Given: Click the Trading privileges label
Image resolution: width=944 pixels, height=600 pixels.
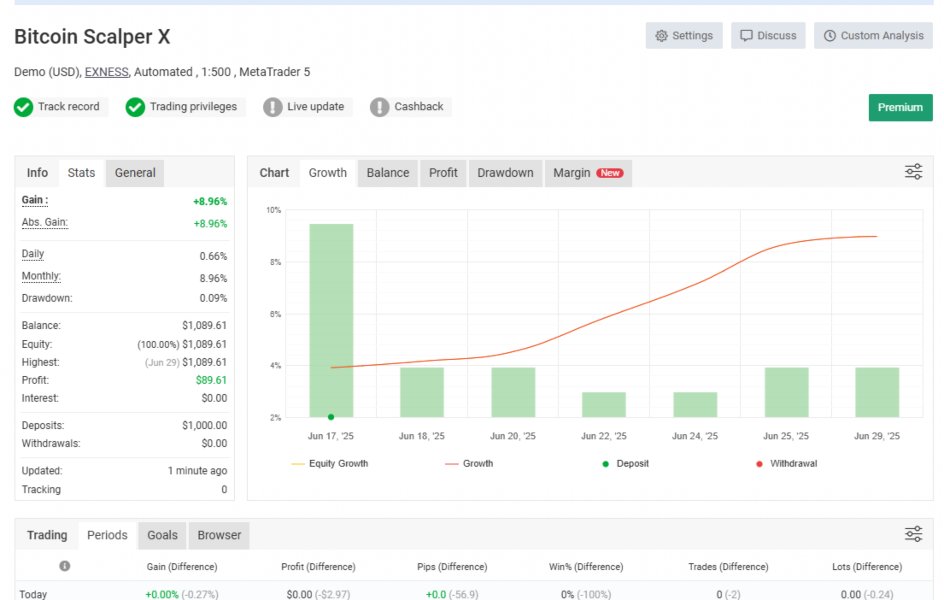Looking at the screenshot, I should click(193, 107).
